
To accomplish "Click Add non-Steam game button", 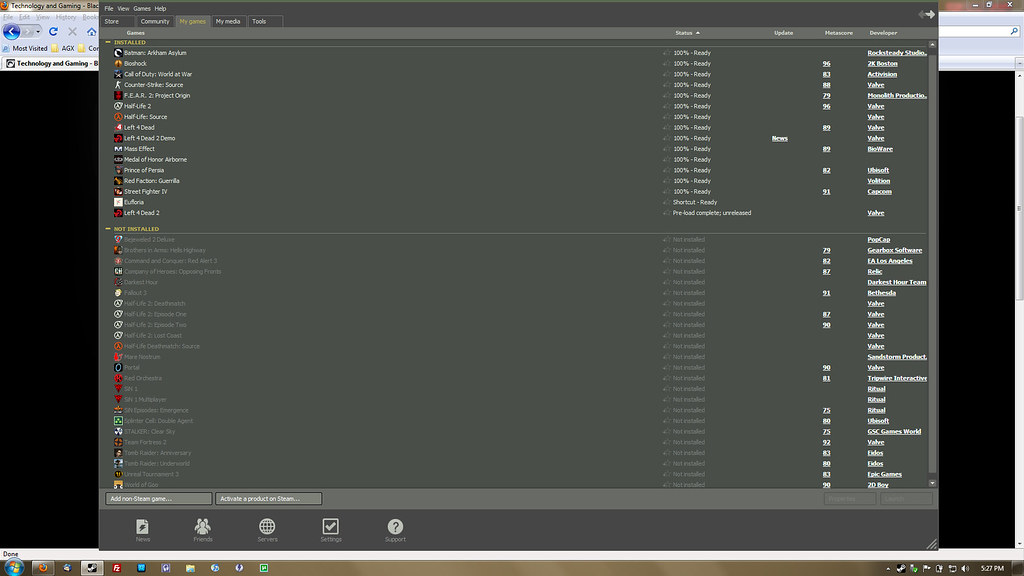I will [x=159, y=499].
